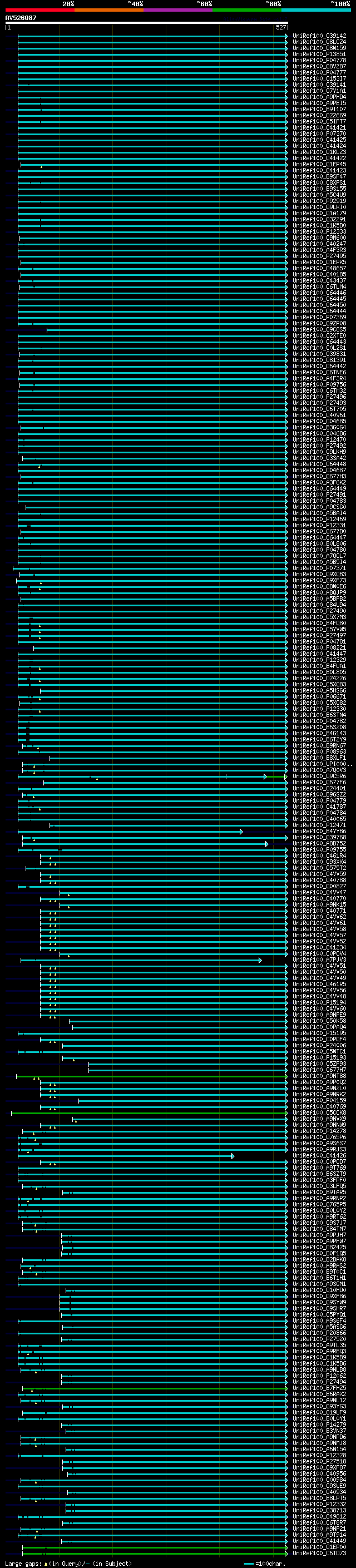Select label UniRef100_P04784
This screenshot has width=356, height=1568.
pyautogui.click(x=319, y=813)
